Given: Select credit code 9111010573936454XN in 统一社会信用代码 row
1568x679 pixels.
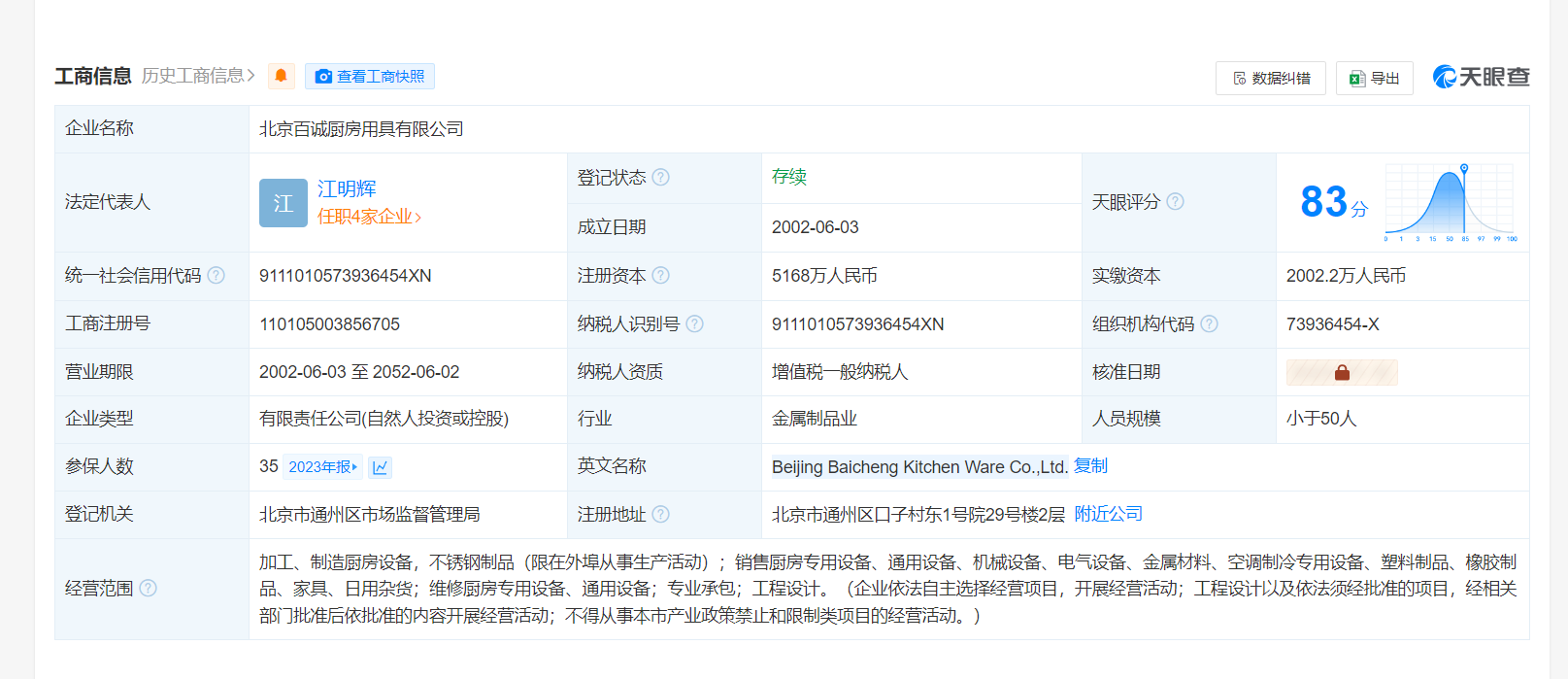Looking at the screenshot, I should (346, 276).
